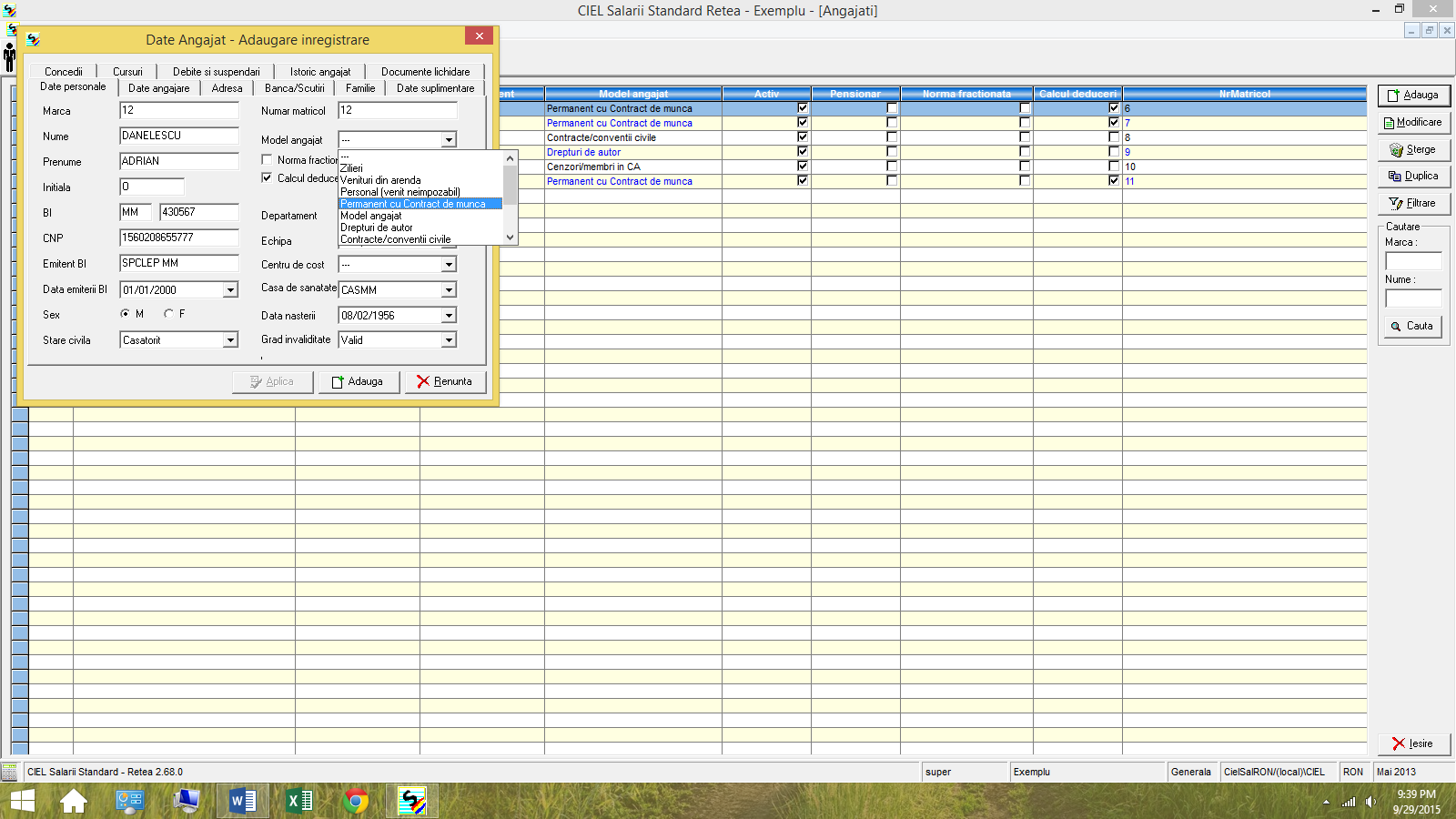Toggle Activ checkbox for row 6
This screenshot has width=1456, height=819.
coord(803,107)
